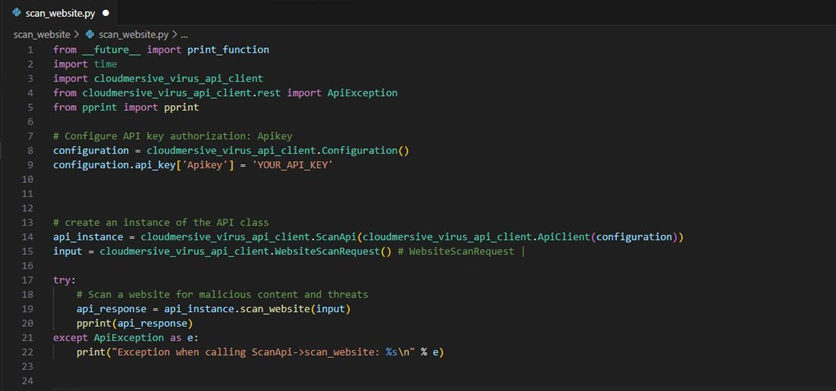Click the '# WebsiteScanRequest' comment on line 15
Viewport: 836px width, 391px height.
click(x=456, y=251)
